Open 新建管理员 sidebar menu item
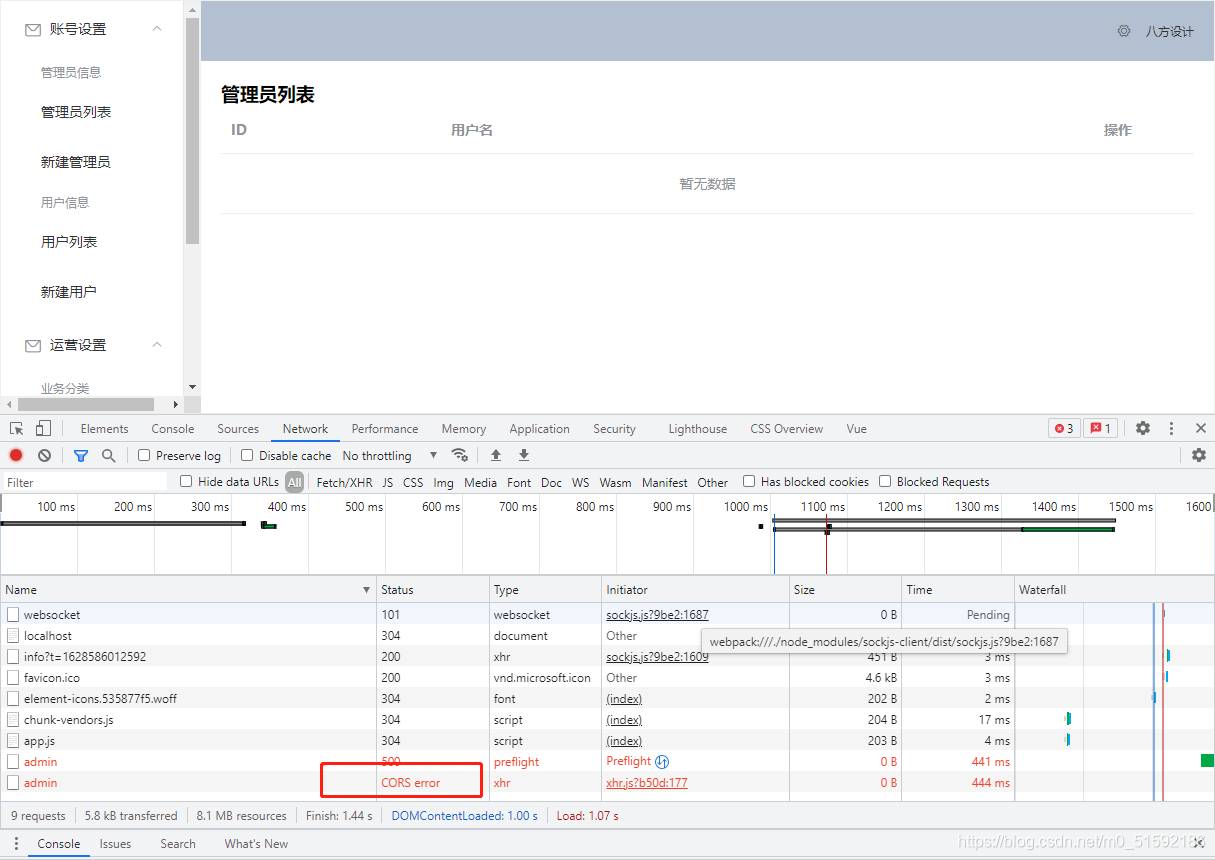1215x860 pixels. (x=76, y=162)
